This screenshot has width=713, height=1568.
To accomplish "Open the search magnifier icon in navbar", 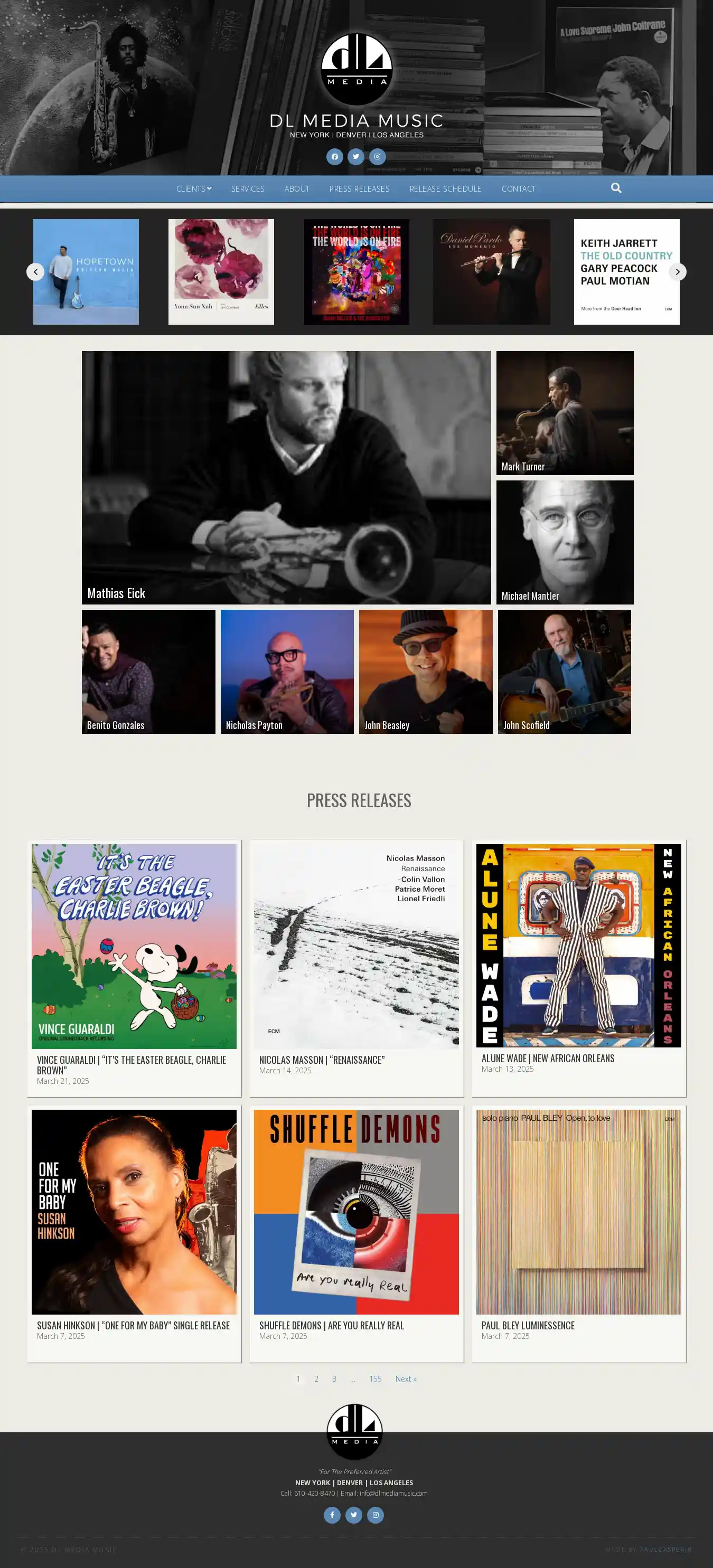I will click(x=616, y=188).
